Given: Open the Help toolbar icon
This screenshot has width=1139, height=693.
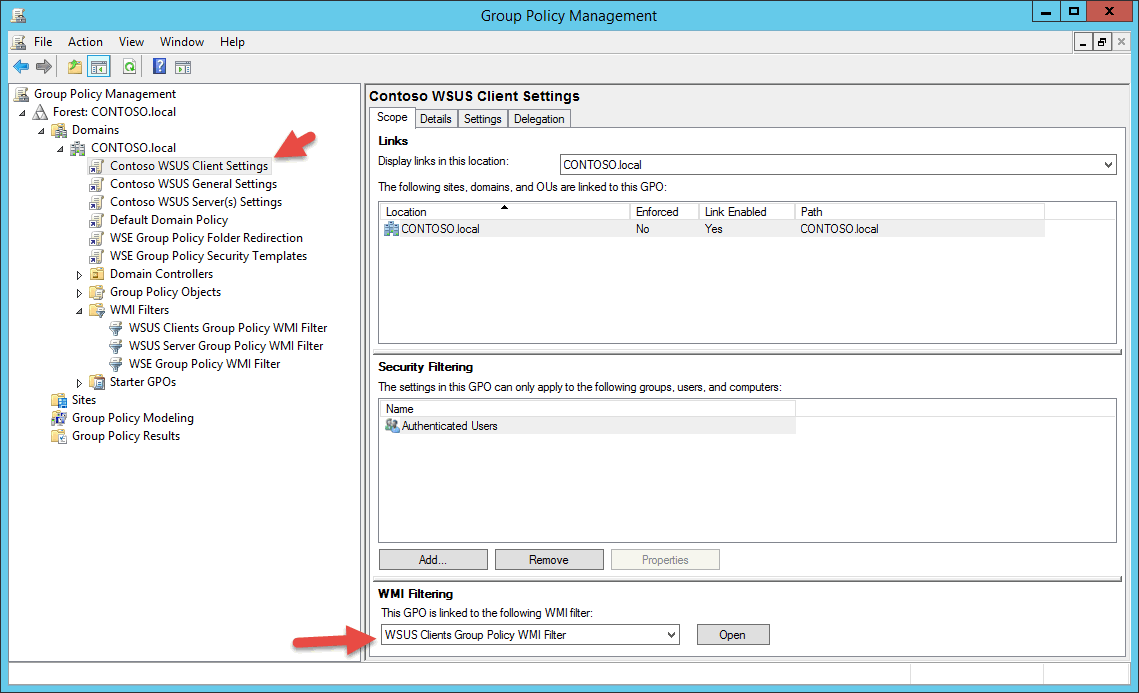Looking at the screenshot, I should click(159, 67).
